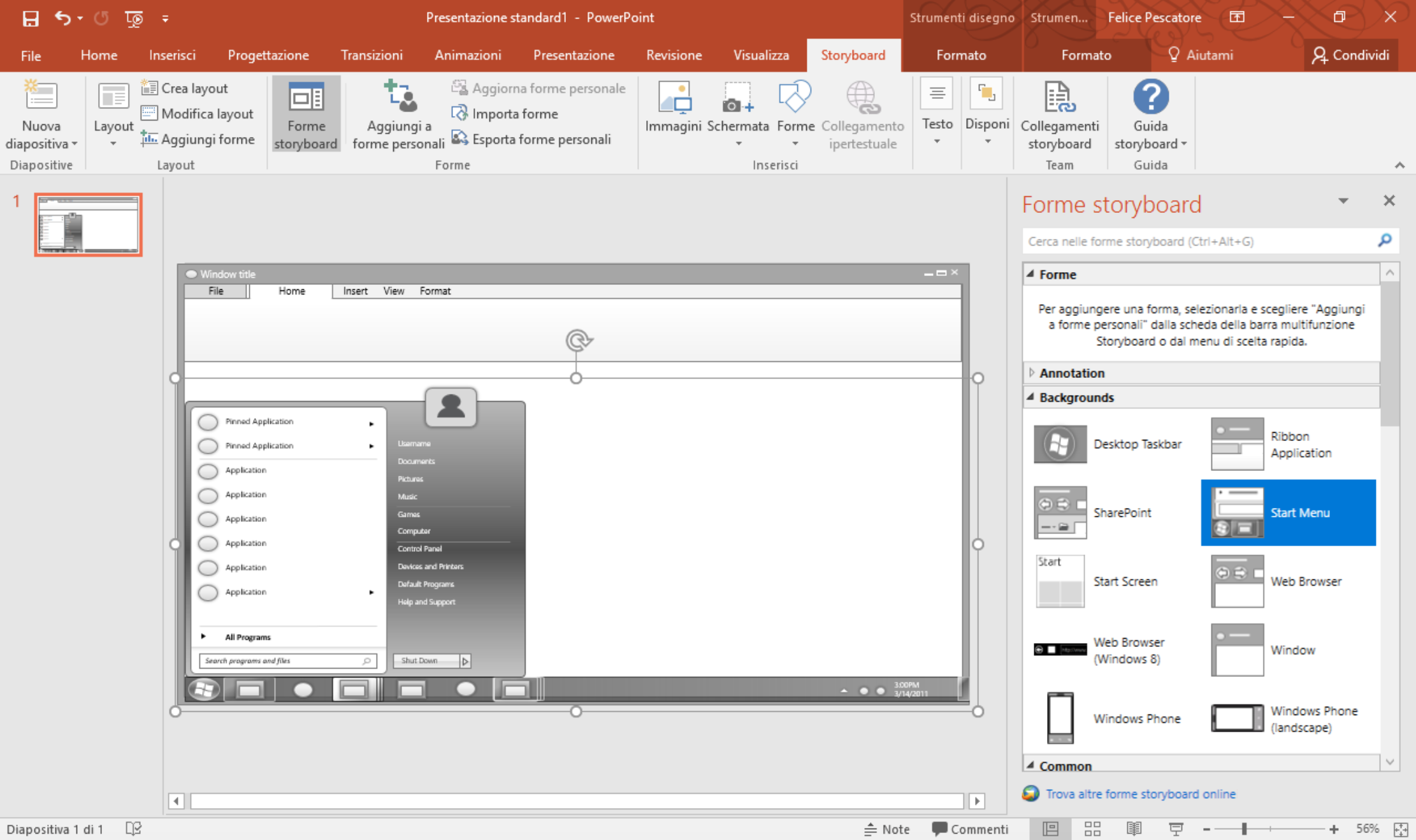The width and height of the screenshot is (1416, 840).
Task: Click Modifica layout
Action: pyautogui.click(x=198, y=113)
